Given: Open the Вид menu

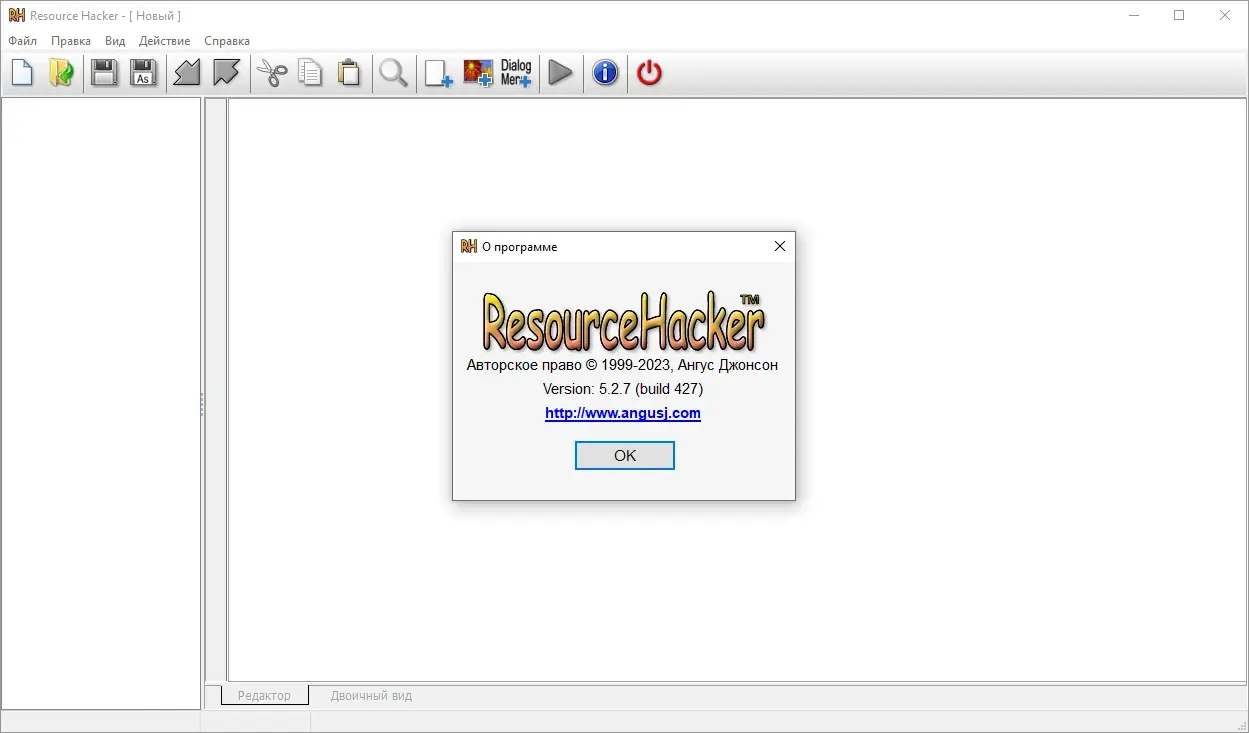Looking at the screenshot, I should click(115, 41).
